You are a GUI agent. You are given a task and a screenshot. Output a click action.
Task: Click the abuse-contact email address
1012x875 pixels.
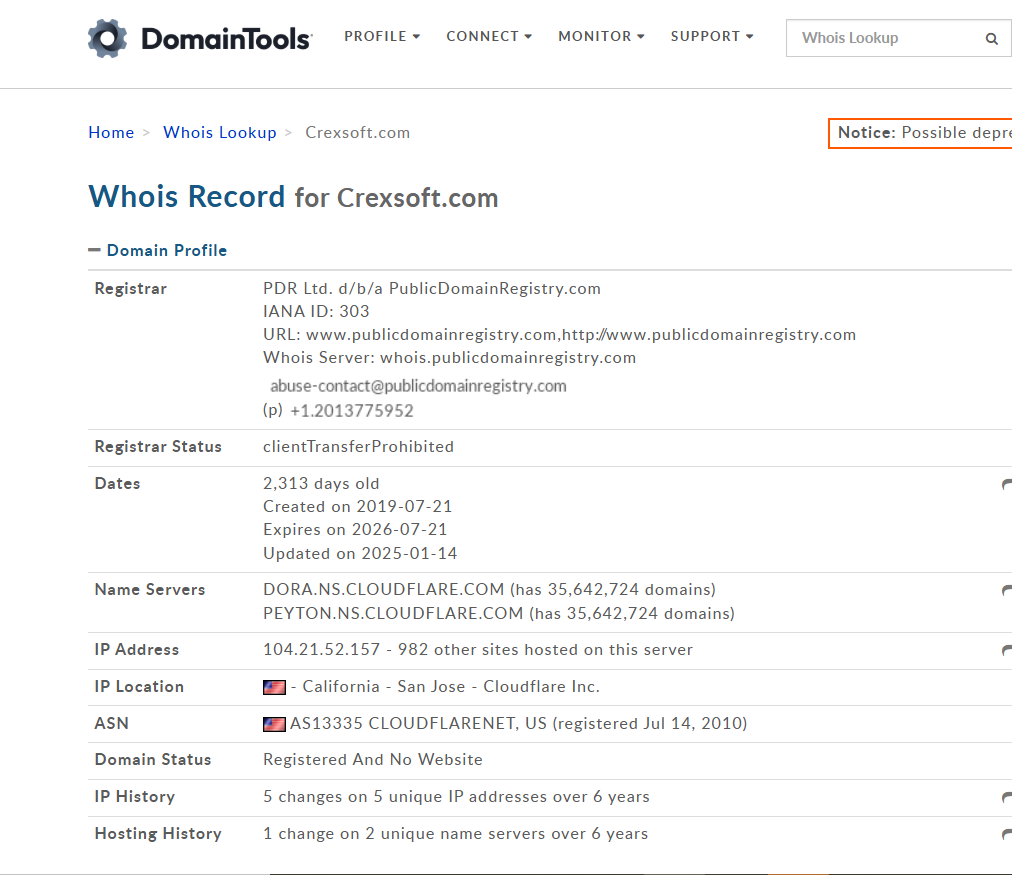tap(418, 386)
